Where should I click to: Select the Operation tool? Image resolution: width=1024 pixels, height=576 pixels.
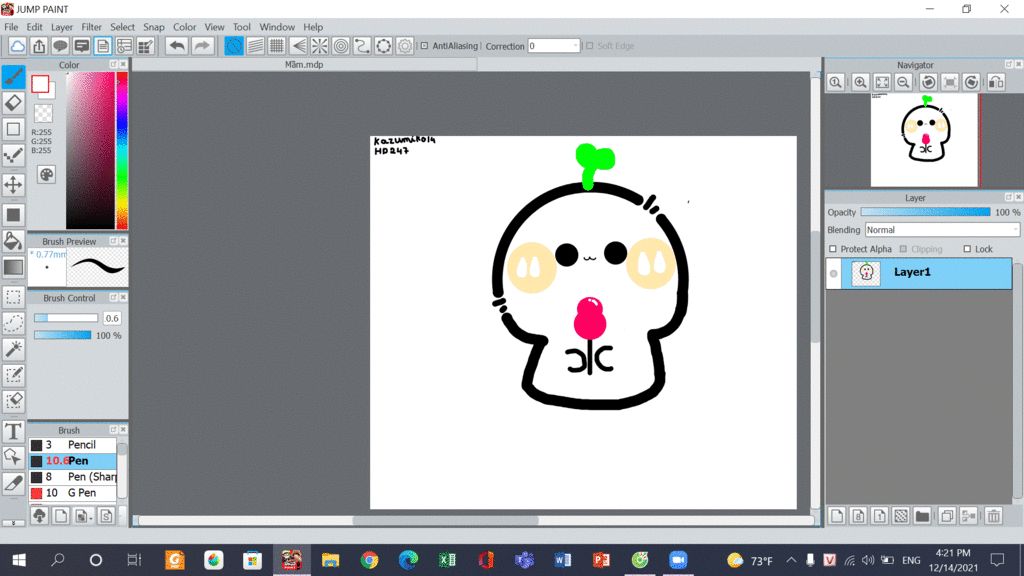(13, 457)
